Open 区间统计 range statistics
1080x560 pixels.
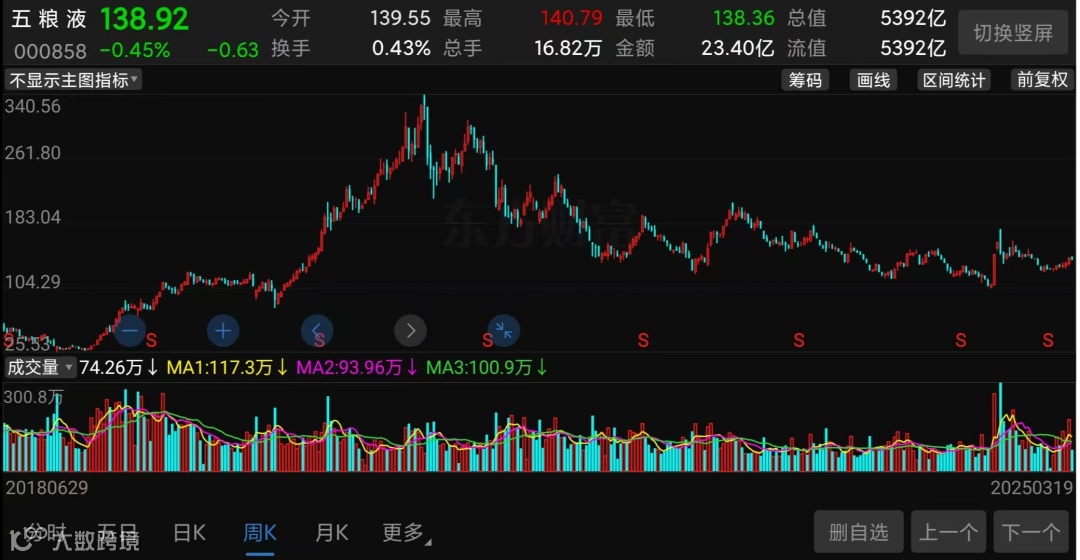[954, 80]
